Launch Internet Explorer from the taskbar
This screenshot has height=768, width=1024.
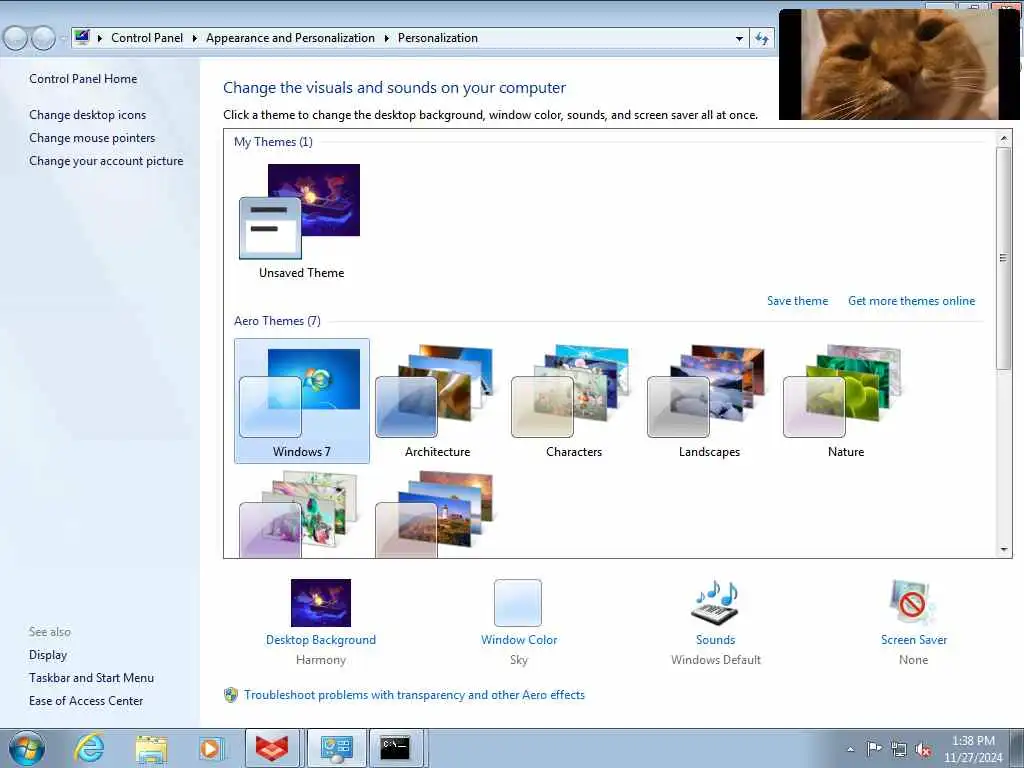pyautogui.click(x=89, y=748)
